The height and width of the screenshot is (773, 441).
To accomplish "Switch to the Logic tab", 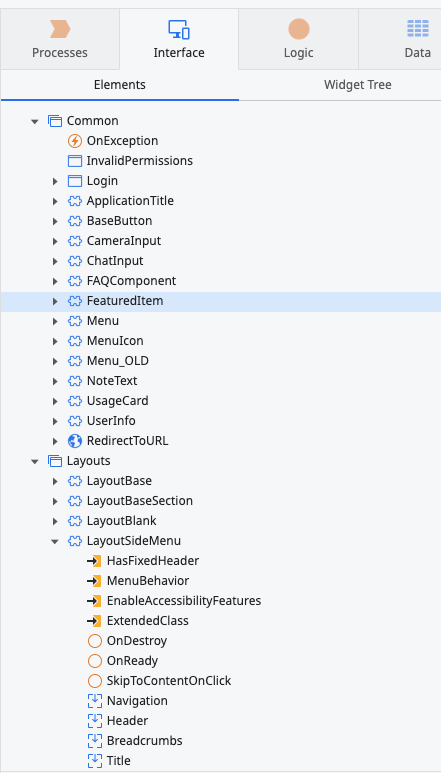I will (x=299, y=39).
